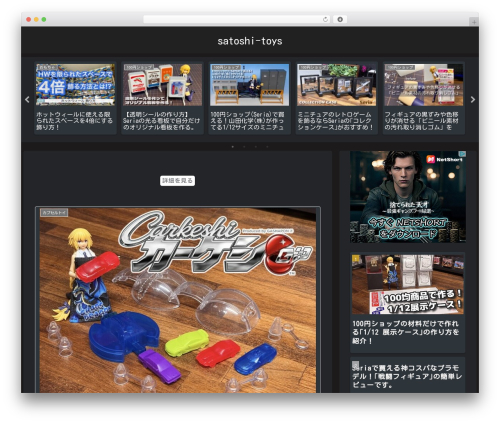
Task: Click the 詳細を見る button
Action: click(177, 181)
